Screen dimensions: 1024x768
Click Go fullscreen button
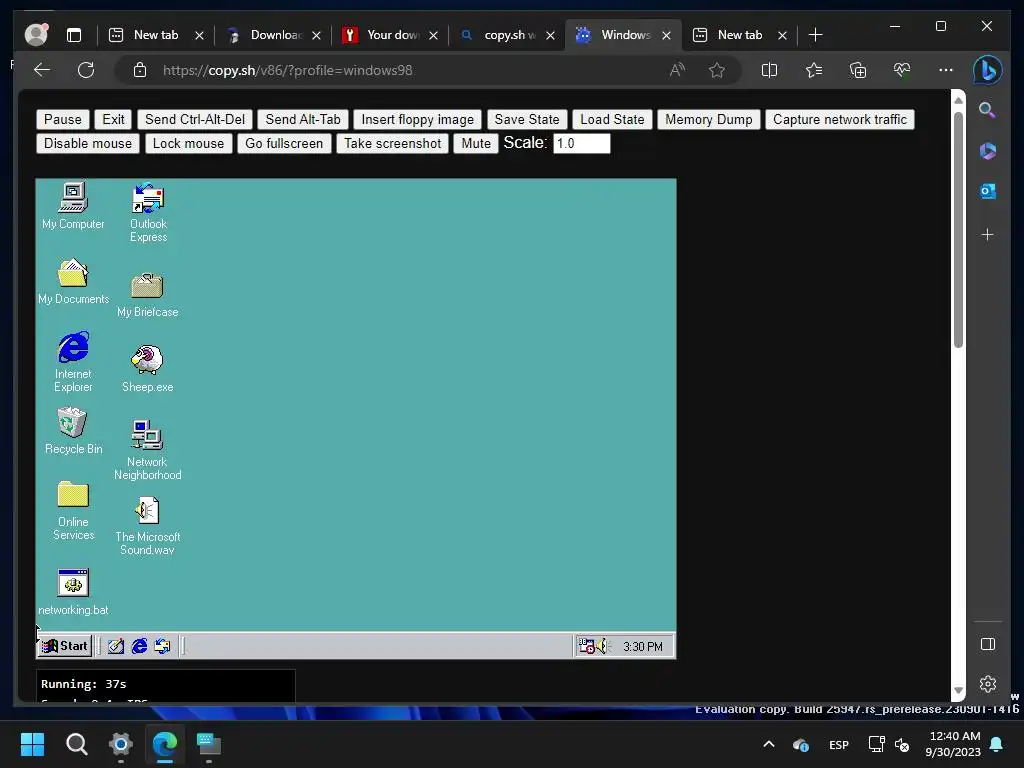point(284,144)
